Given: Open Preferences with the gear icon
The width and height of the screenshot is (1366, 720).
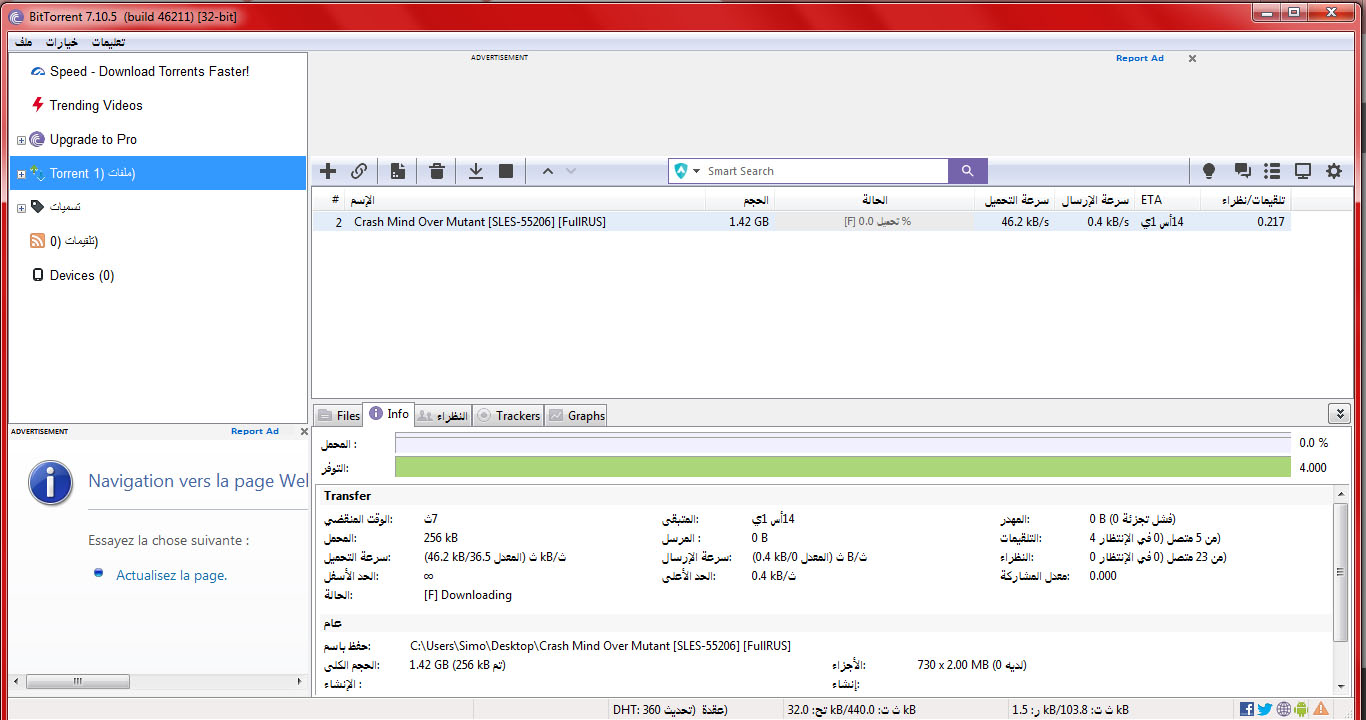Looking at the screenshot, I should 1334,171.
